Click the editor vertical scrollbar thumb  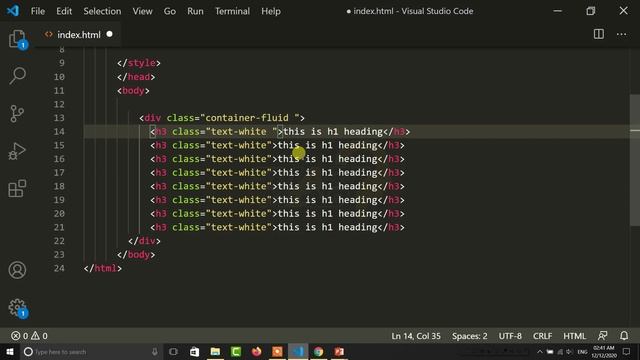(635, 160)
